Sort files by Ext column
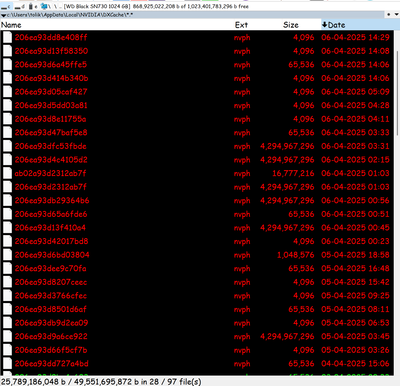The width and height of the screenshot is (400, 386). (x=241, y=25)
